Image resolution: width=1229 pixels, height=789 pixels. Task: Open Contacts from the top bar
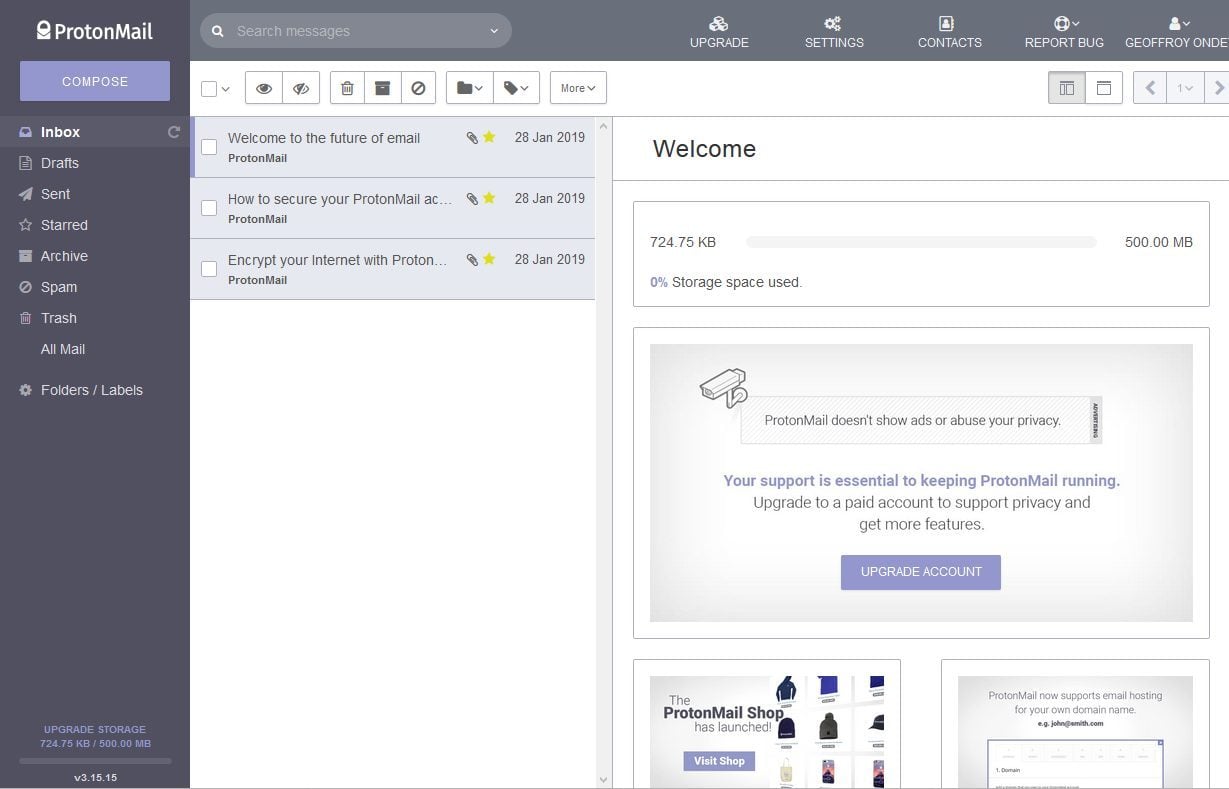coord(949,32)
